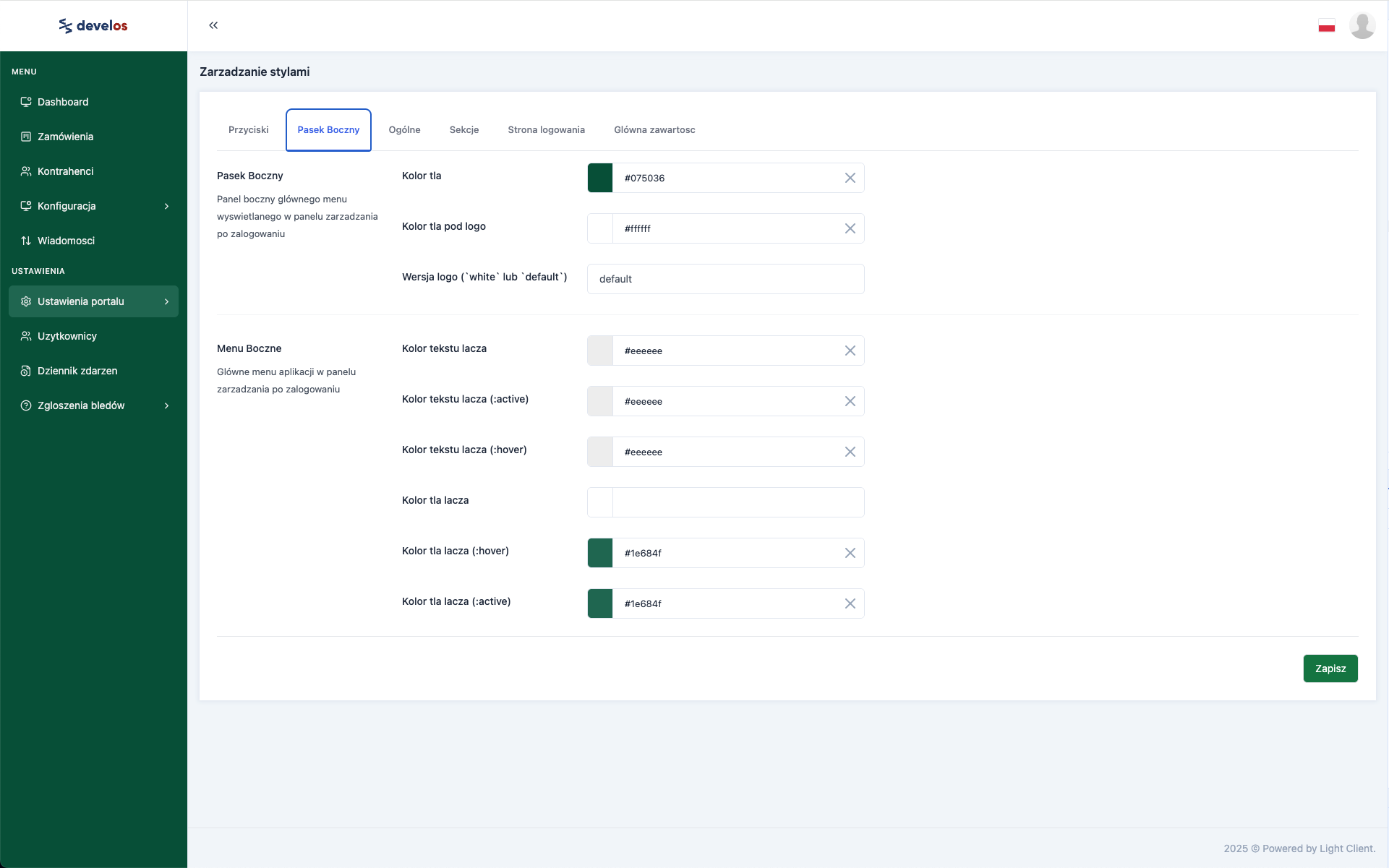The height and width of the screenshot is (868, 1389).
Task: Expand the Zgloszenia bledów submenu
Action: click(166, 405)
